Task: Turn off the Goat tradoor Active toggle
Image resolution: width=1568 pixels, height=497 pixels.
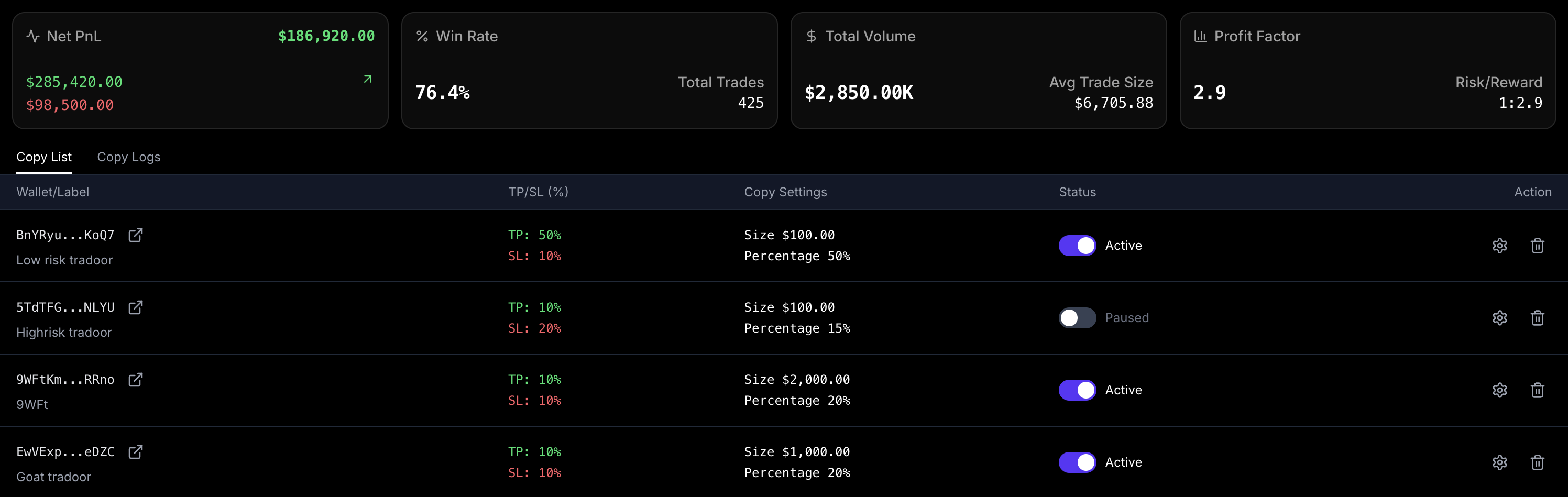Action: [x=1077, y=462]
